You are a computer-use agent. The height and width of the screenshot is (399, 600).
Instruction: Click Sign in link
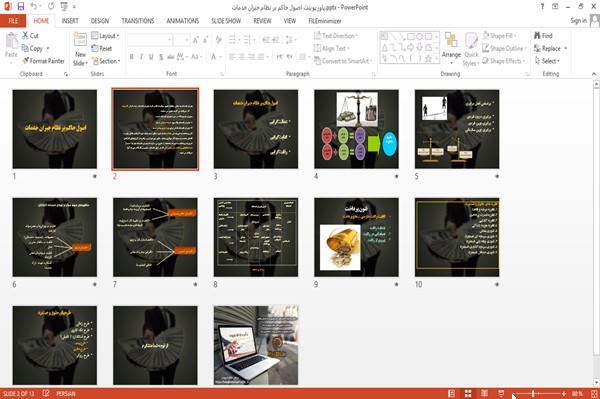(578, 21)
